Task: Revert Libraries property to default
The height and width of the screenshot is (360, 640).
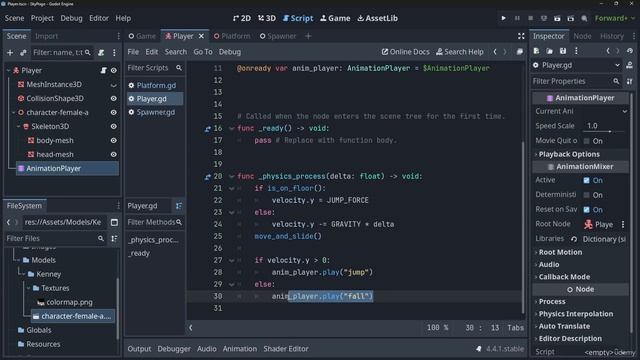Action: [x=574, y=239]
